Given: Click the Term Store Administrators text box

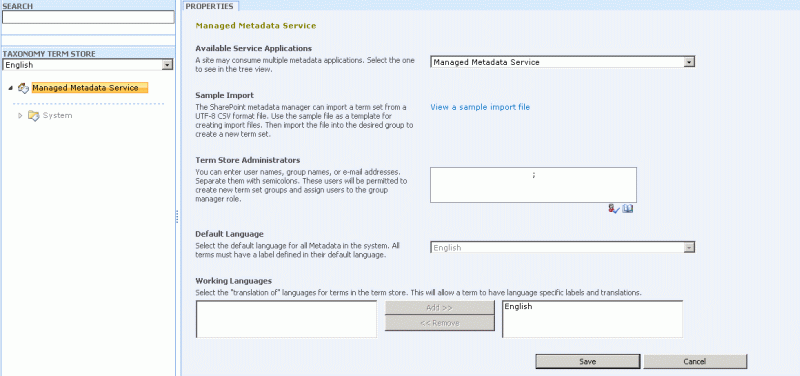Looking at the screenshot, I should (x=533, y=185).
